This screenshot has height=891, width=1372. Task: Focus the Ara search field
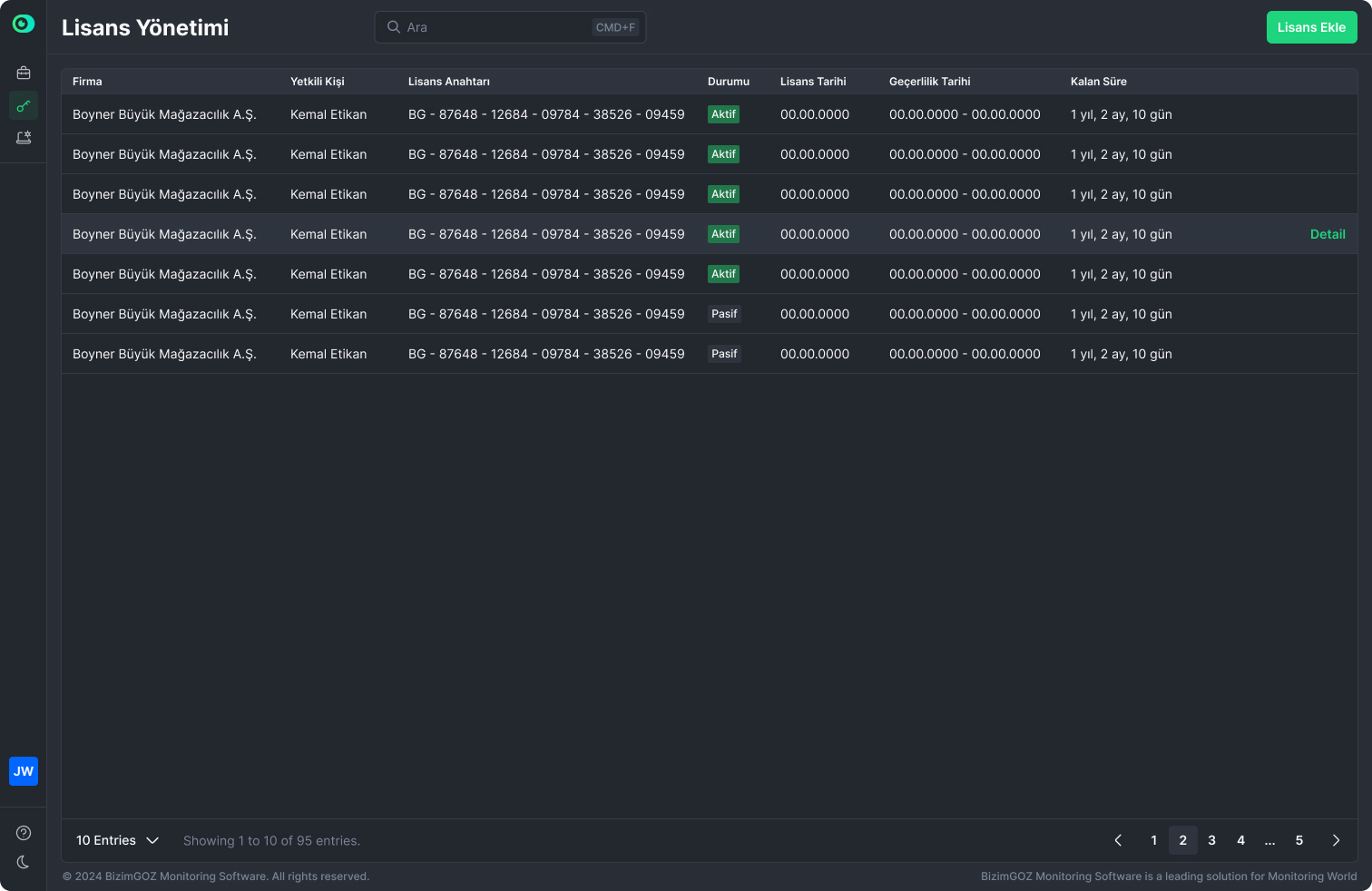510,27
